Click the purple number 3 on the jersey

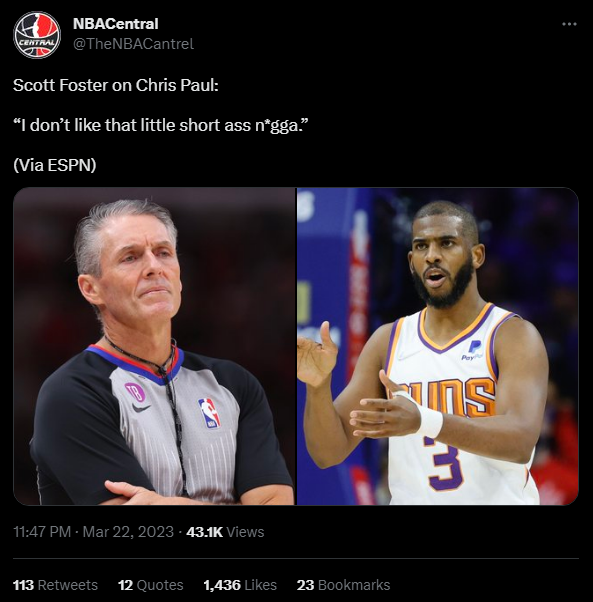[443, 466]
